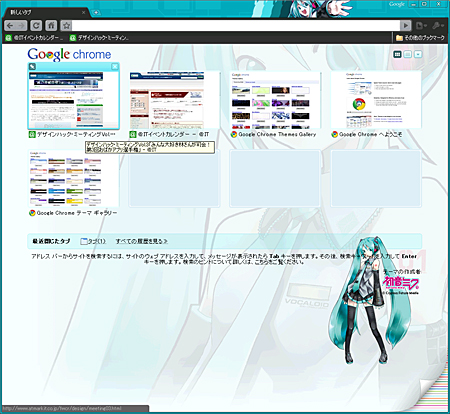Open a new tab with plus button
This screenshot has height=414, width=450.
(96, 13)
